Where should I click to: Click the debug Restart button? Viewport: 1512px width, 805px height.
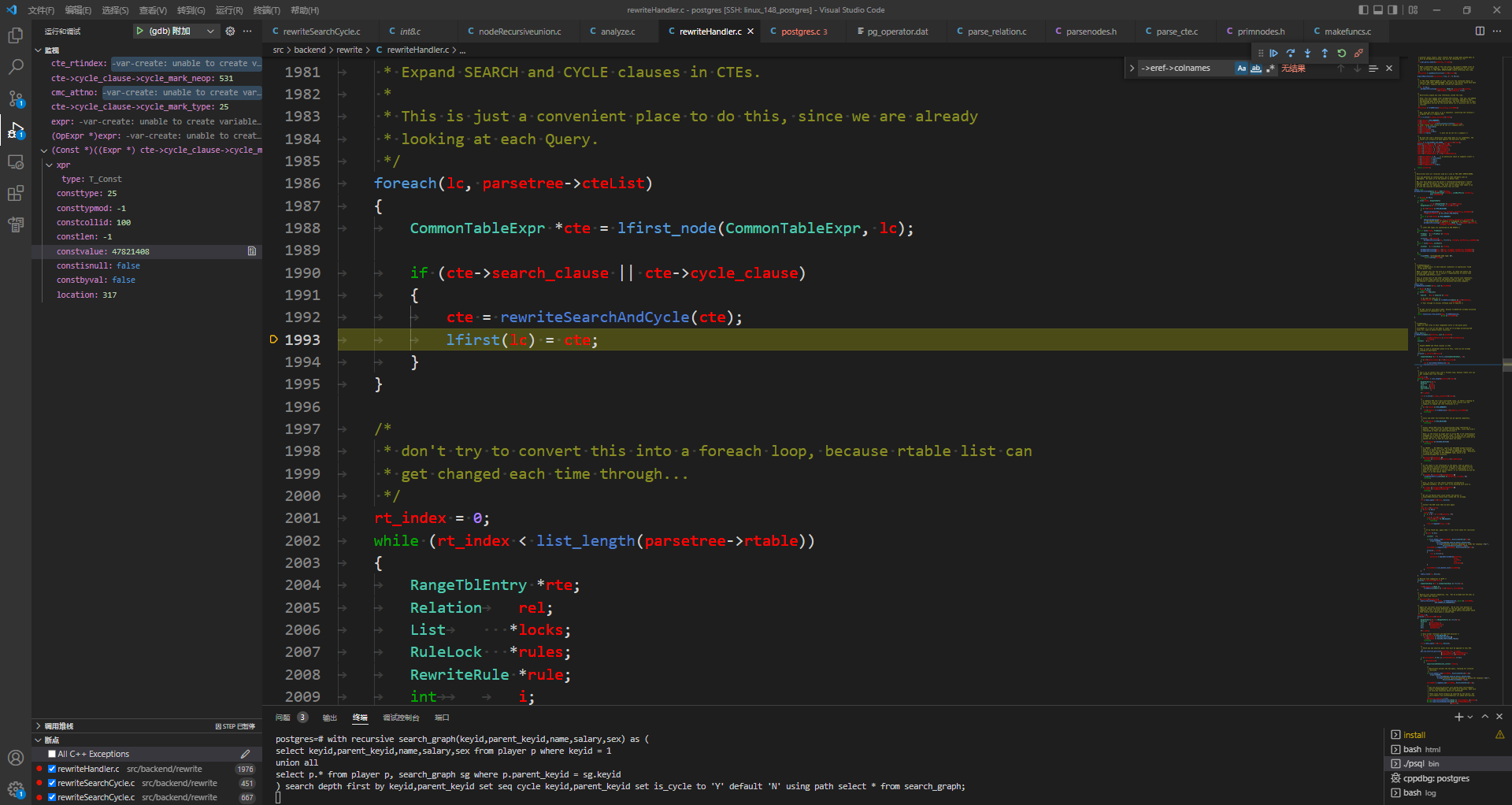point(1342,54)
